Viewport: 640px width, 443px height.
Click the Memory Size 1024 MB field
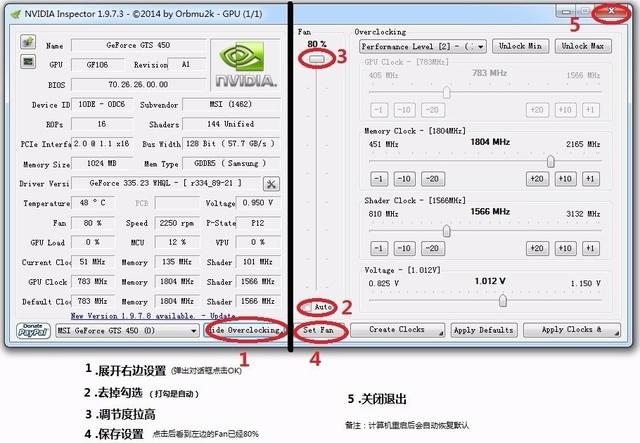point(102,163)
